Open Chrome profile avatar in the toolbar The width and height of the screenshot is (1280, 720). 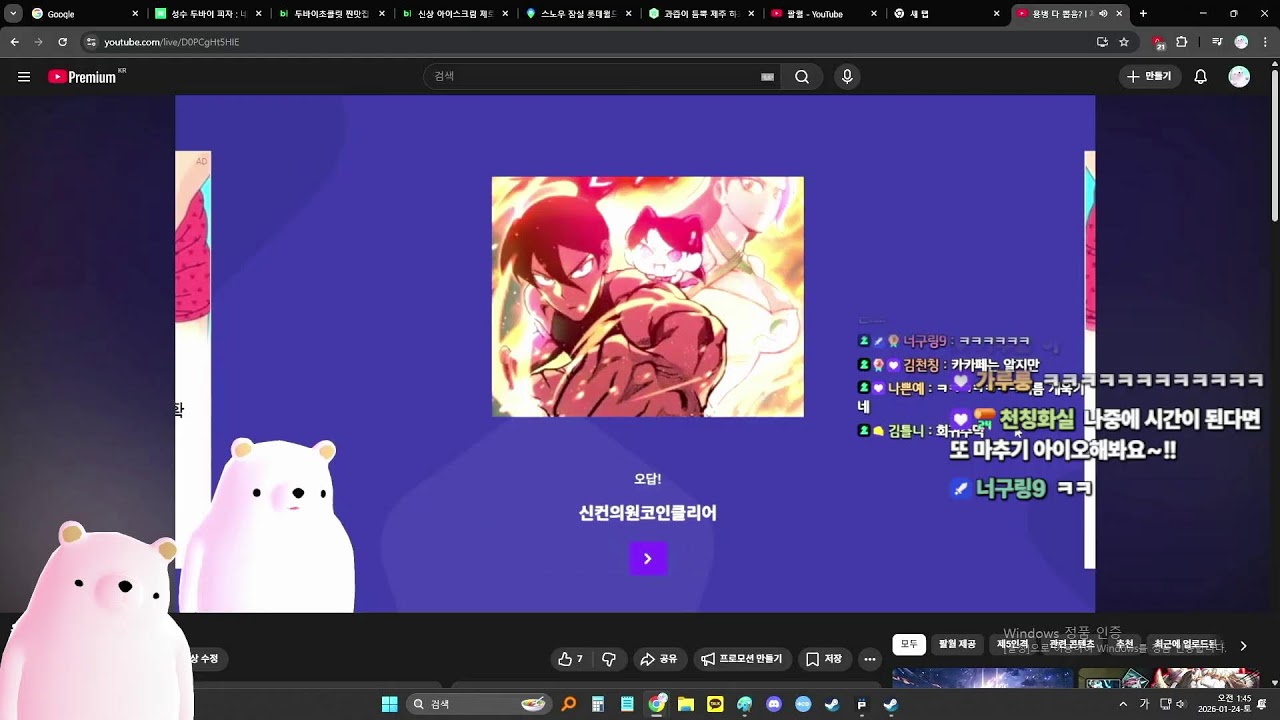coord(1241,42)
